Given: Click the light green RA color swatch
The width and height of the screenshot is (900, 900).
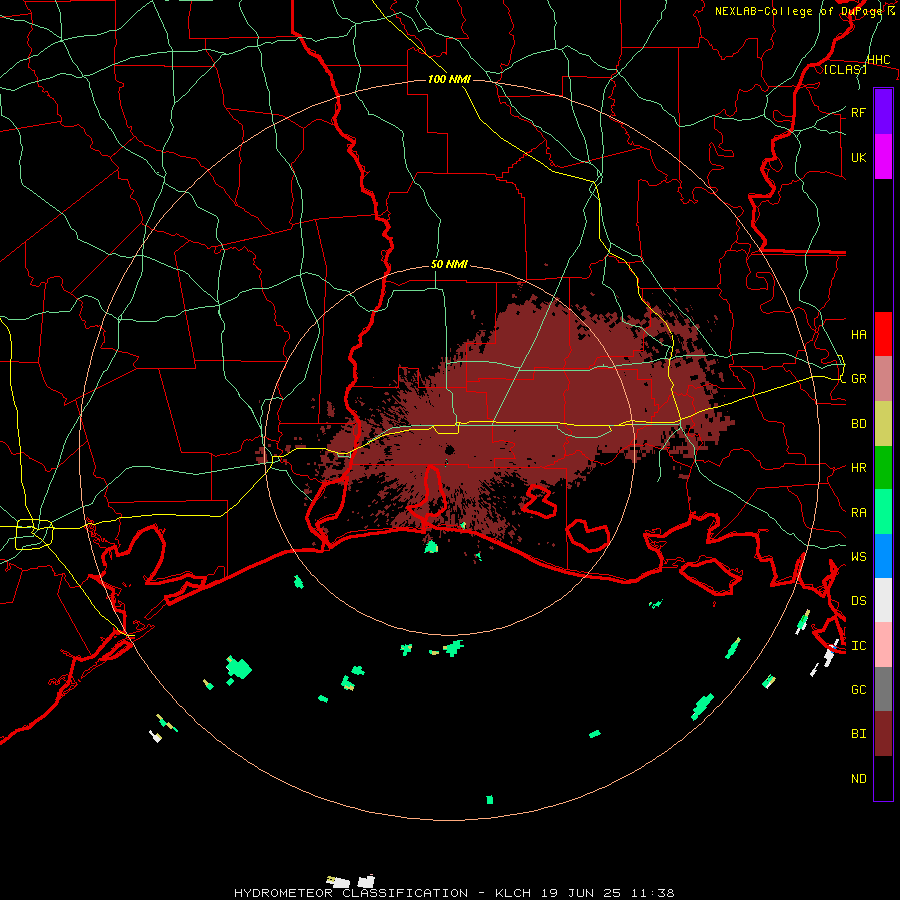Looking at the screenshot, I should coord(883,512).
